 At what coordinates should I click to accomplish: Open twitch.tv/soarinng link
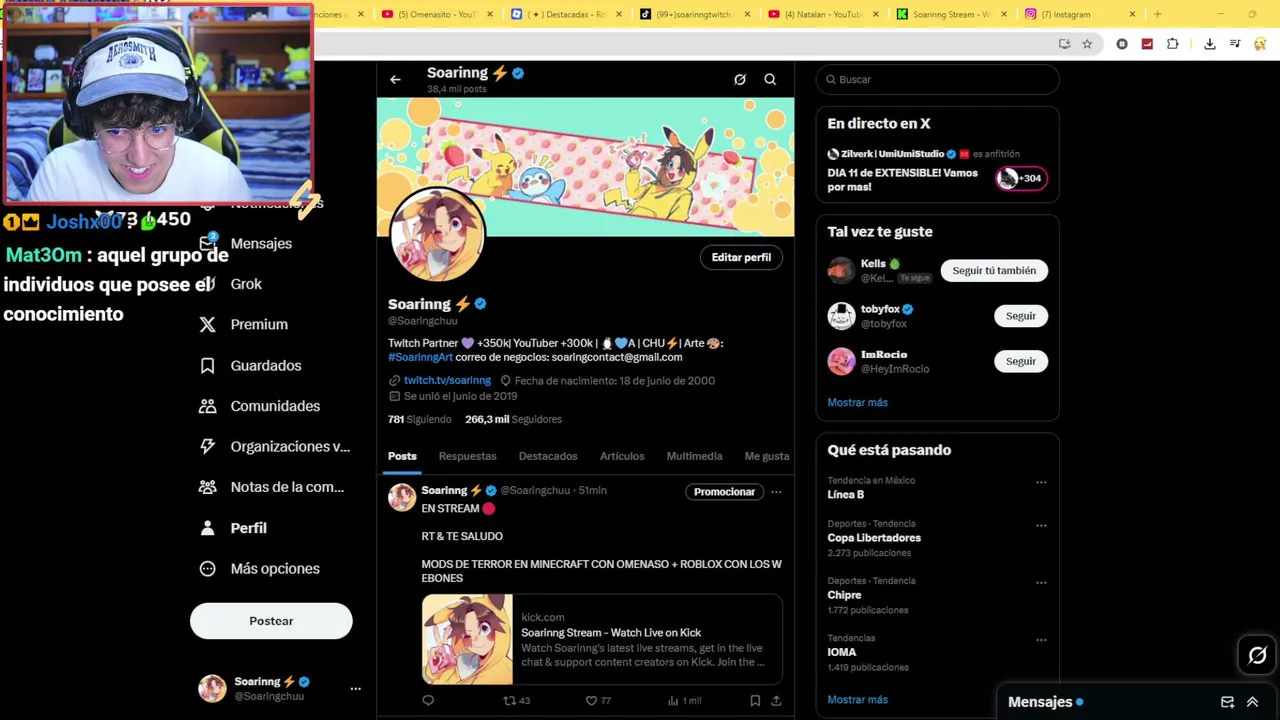click(447, 380)
